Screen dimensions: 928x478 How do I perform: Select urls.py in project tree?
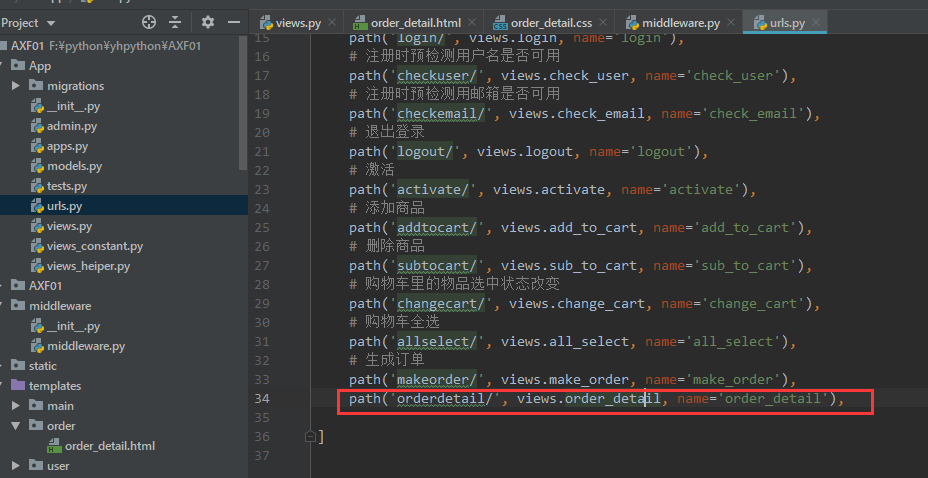65,206
